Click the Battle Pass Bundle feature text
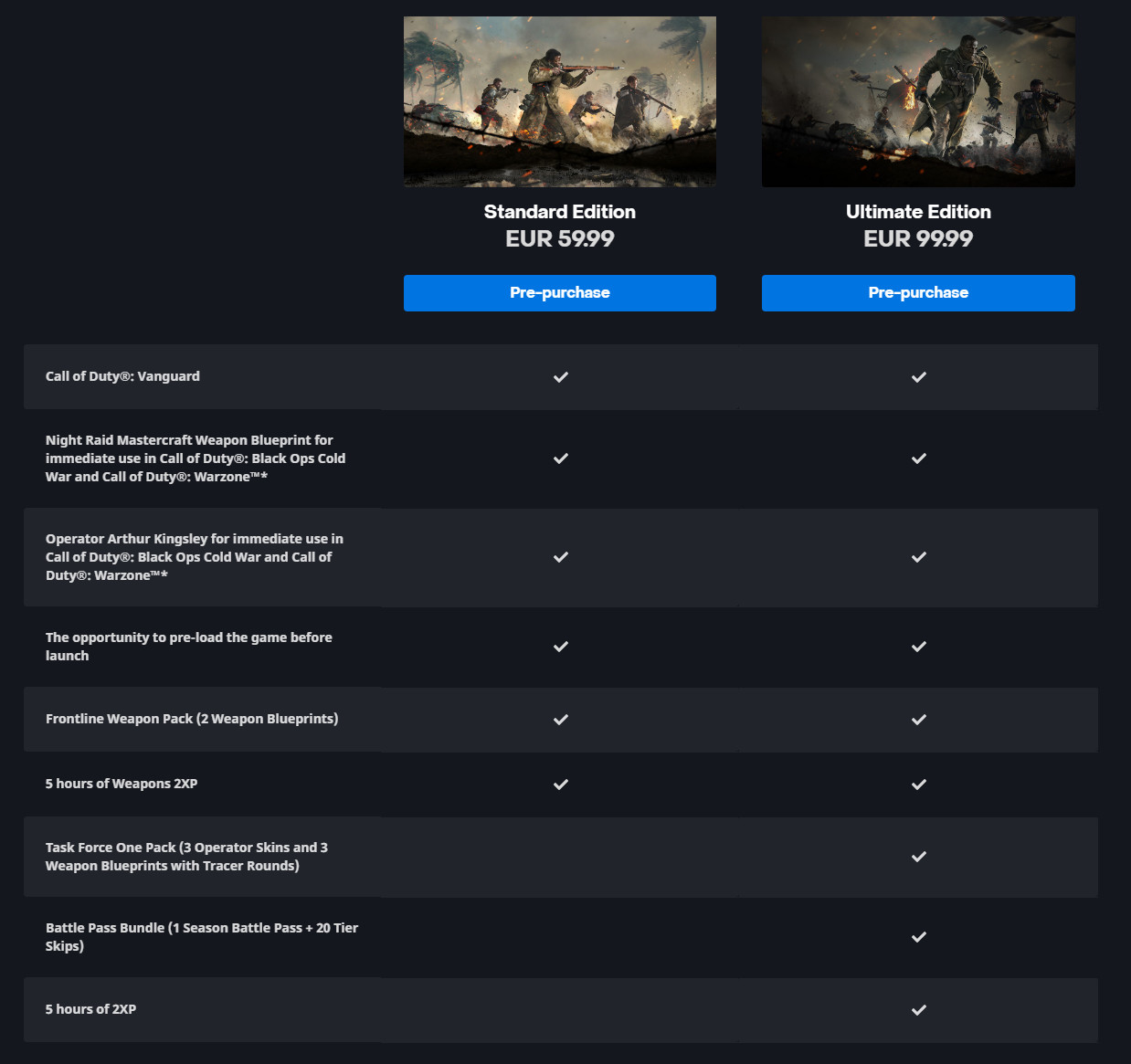This screenshot has width=1131, height=1064. [201, 937]
